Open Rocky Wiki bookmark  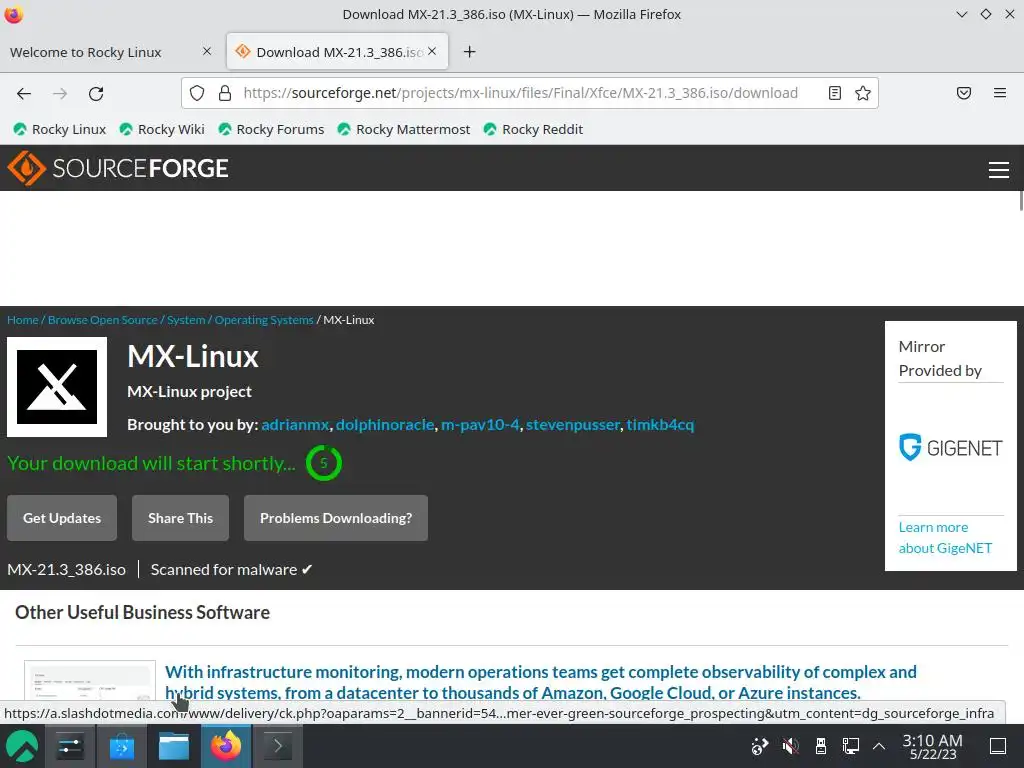pos(162,129)
